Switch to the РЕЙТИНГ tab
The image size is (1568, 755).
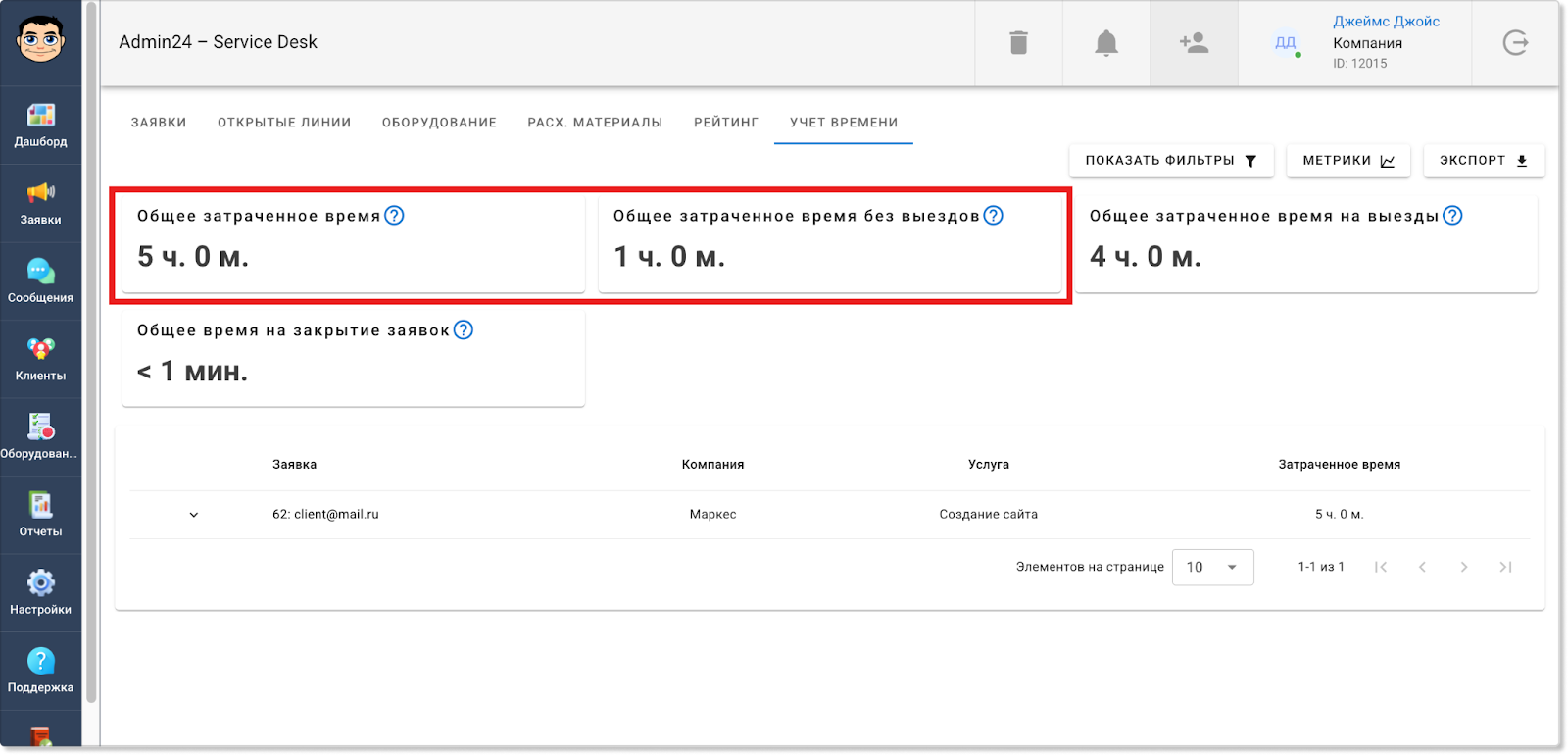[x=726, y=123]
